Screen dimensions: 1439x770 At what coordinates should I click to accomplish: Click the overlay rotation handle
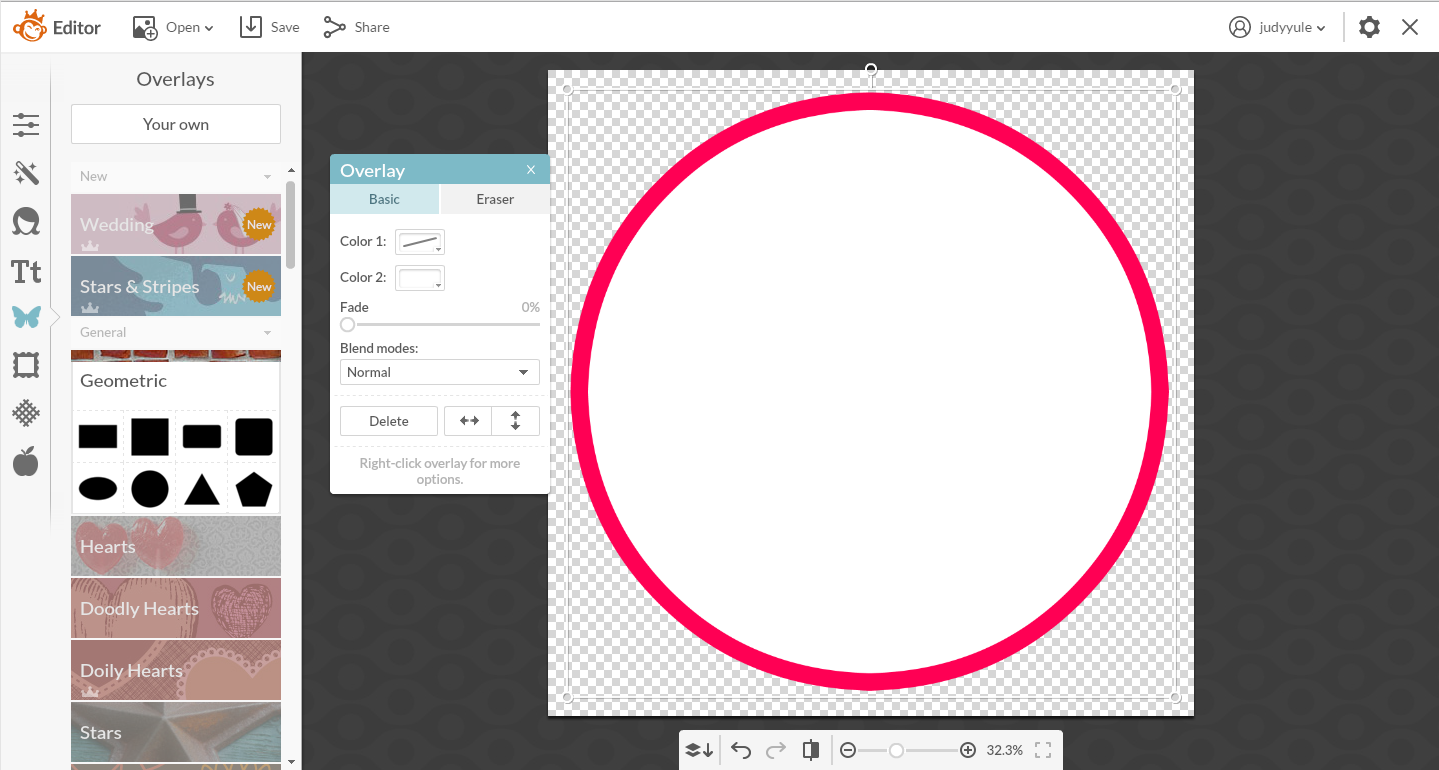coord(871,70)
